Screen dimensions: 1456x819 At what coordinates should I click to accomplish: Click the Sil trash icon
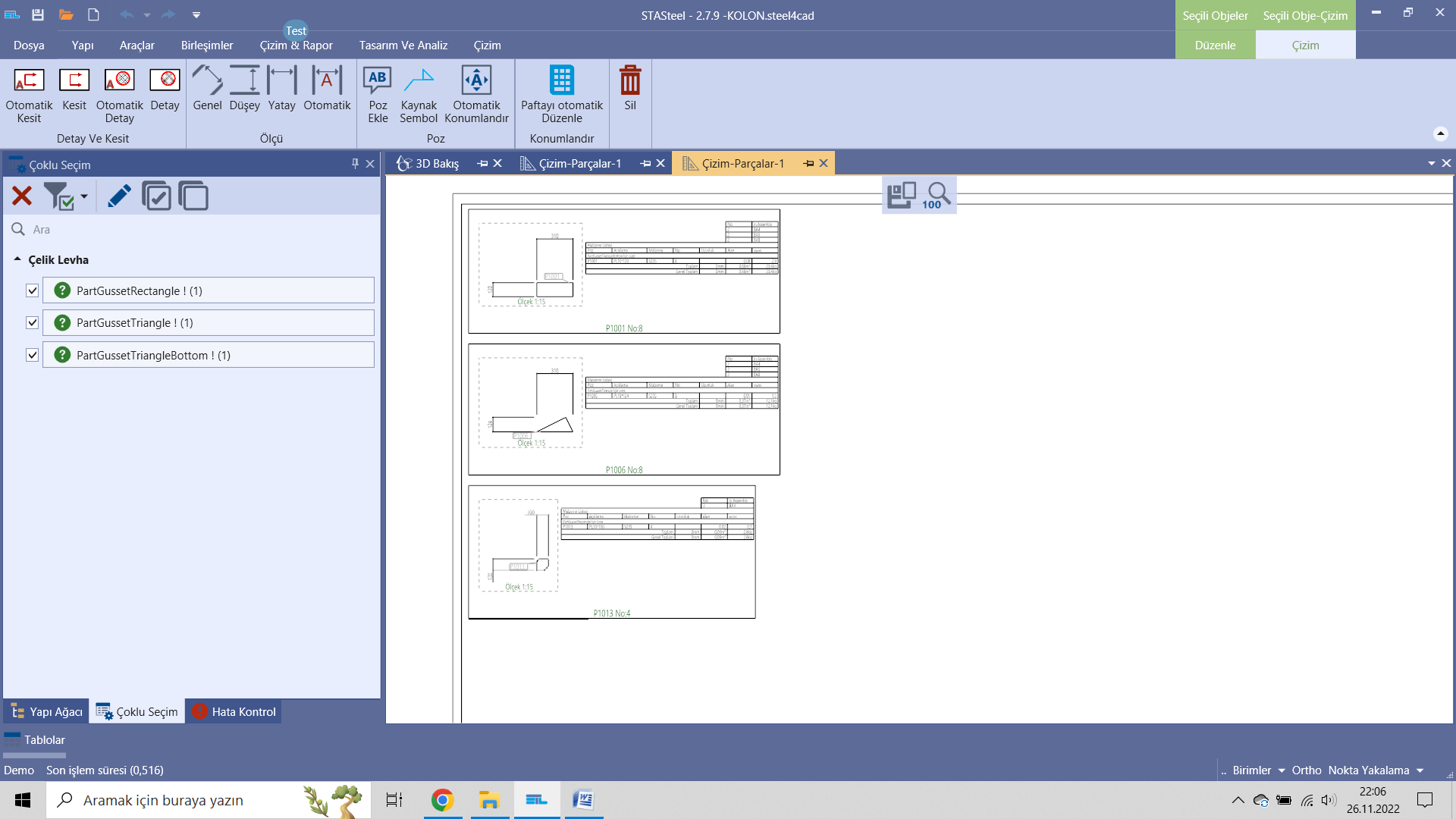click(x=630, y=80)
